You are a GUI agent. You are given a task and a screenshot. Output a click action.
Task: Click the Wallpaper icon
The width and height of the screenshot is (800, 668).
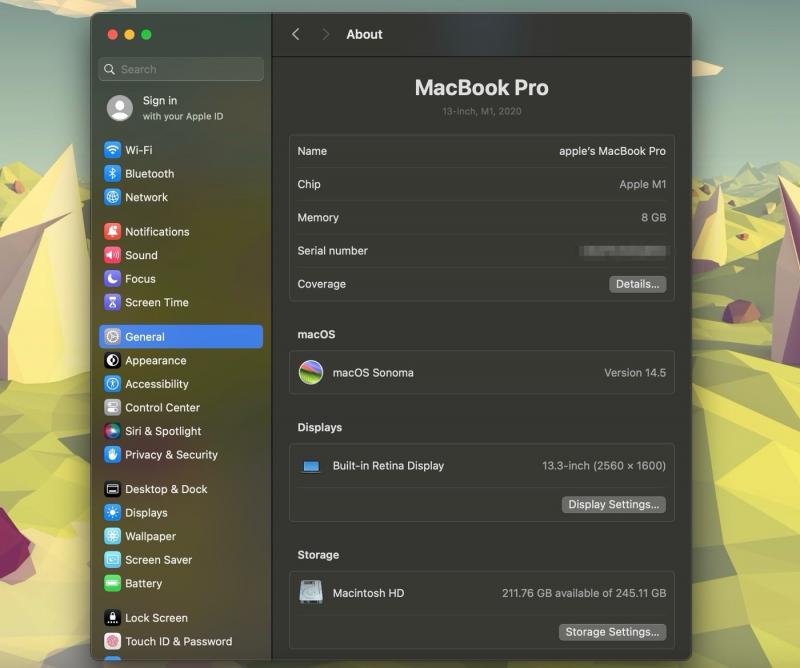tap(112, 536)
